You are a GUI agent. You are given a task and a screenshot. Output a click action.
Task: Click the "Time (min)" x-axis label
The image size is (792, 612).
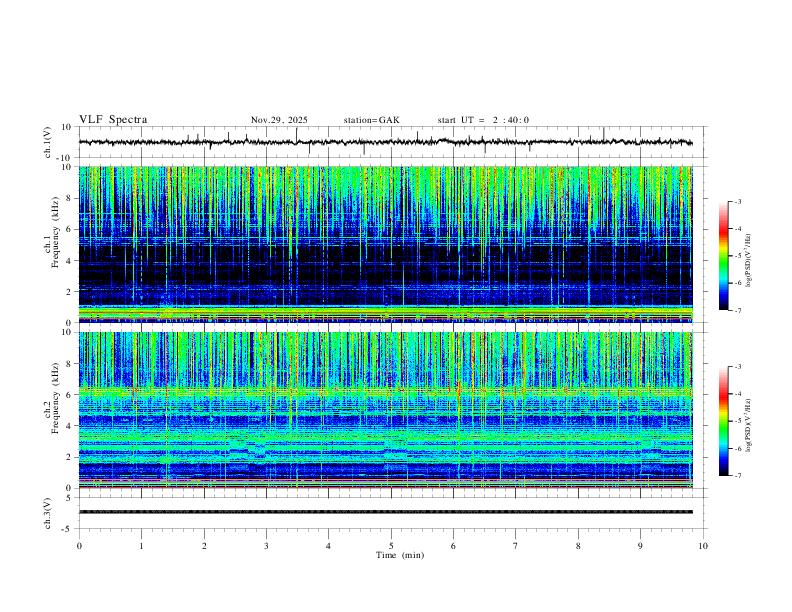pyautogui.click(x=400, y=555)
